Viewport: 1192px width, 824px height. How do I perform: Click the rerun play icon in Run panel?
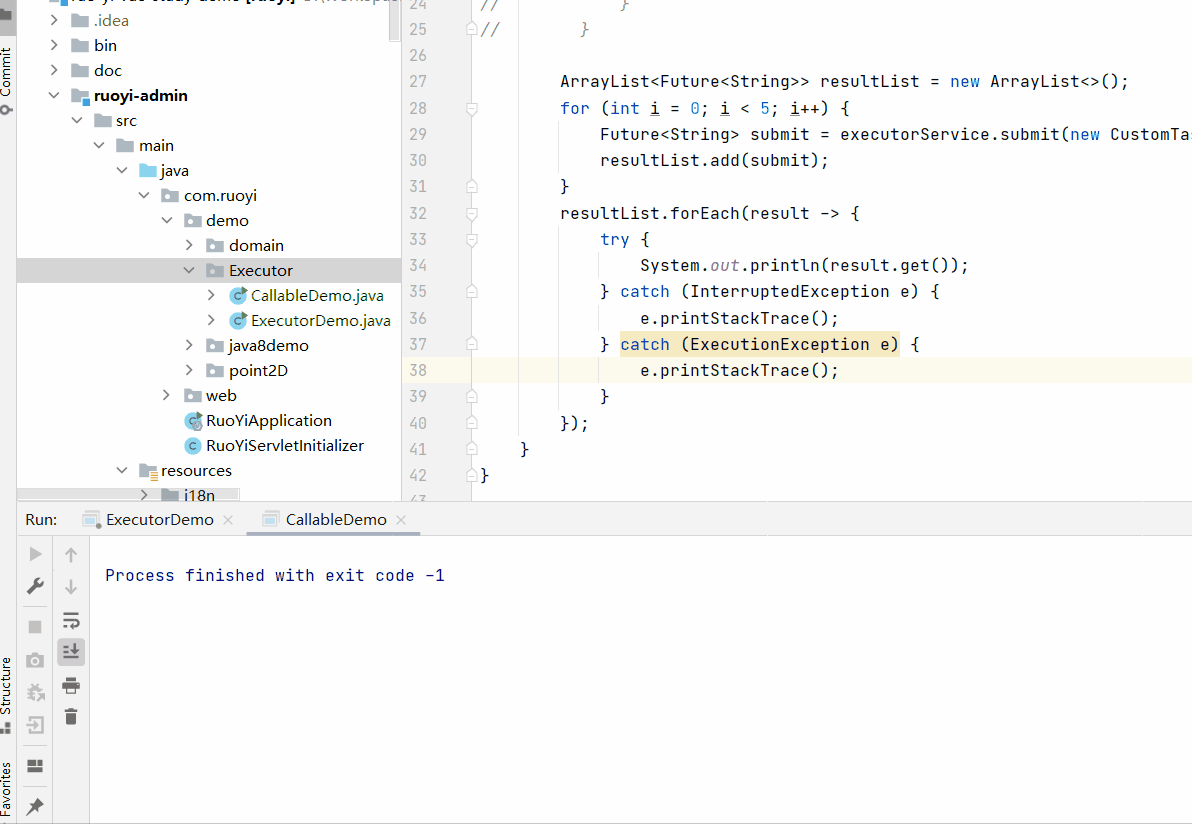35,554
